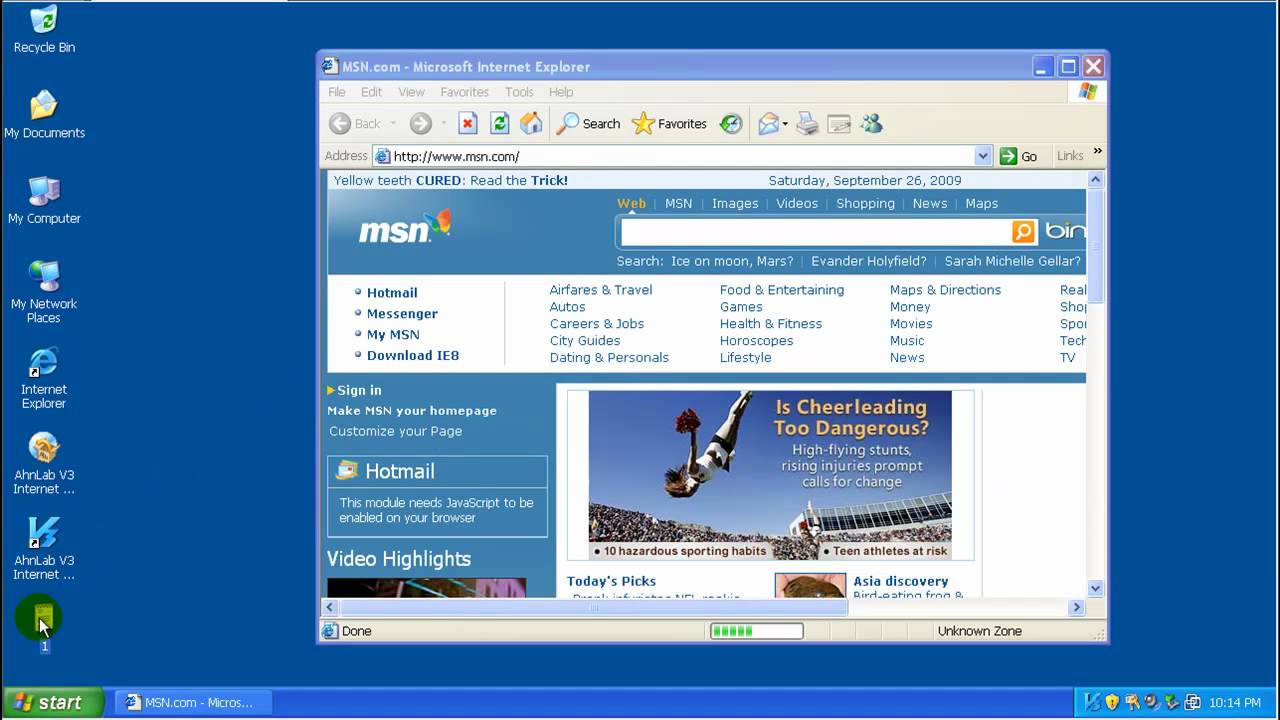Open the History toolbar icon
The width and height of the screenshot is (1280, 720).
coord(731,124)
